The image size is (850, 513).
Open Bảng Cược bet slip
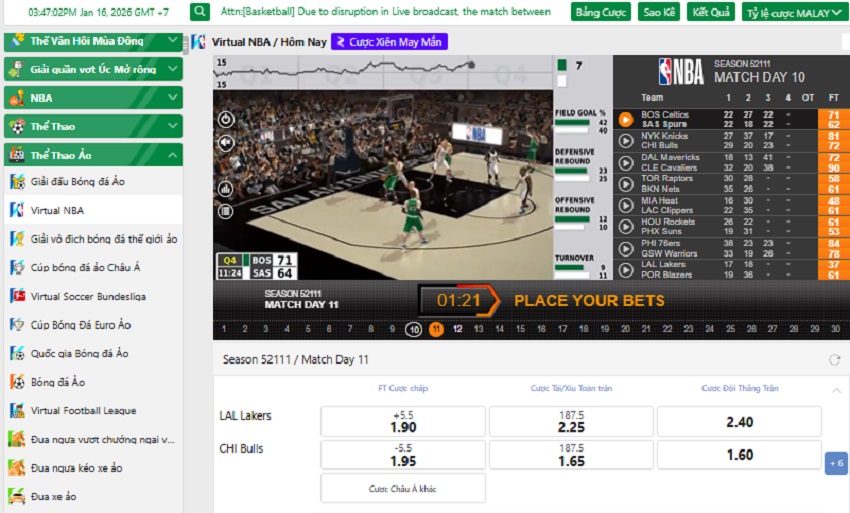(x=601, y=12)
